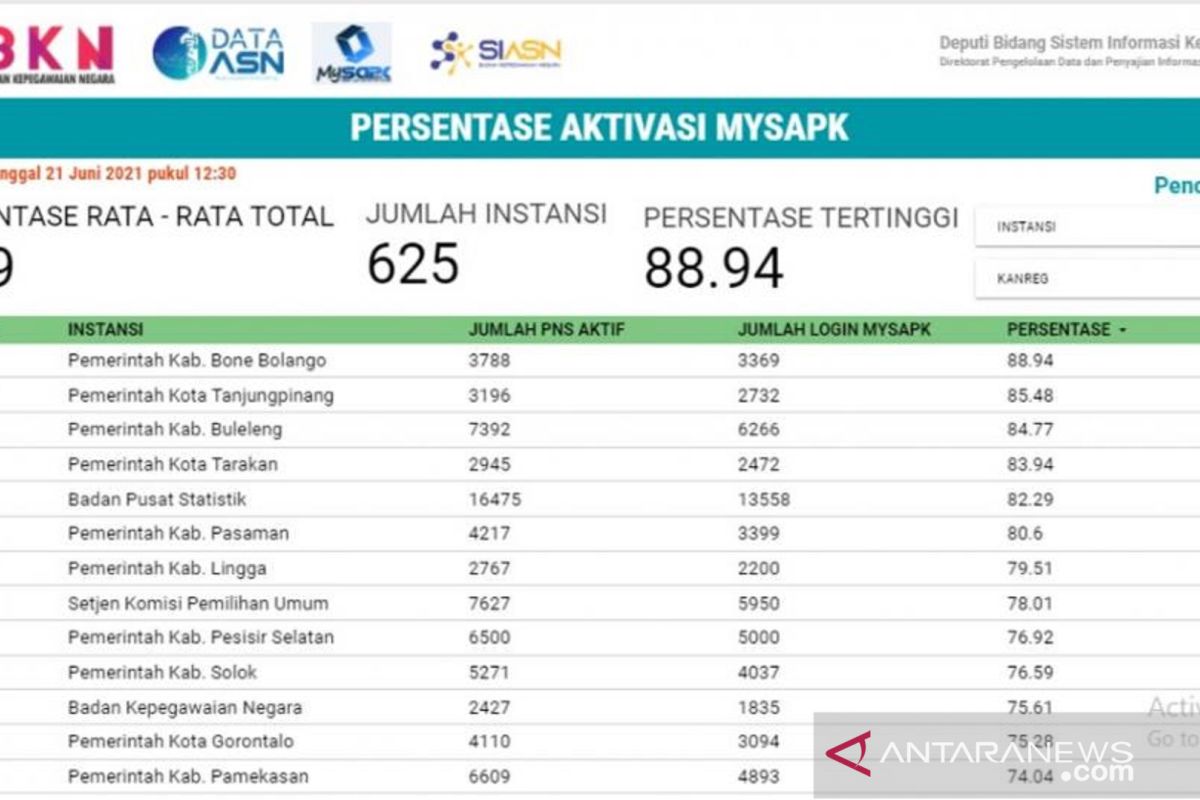Click the PNS aktif value 6609
Image resolution: width=1200 pixels, height=800 pixels.
[x=489, y=776]
